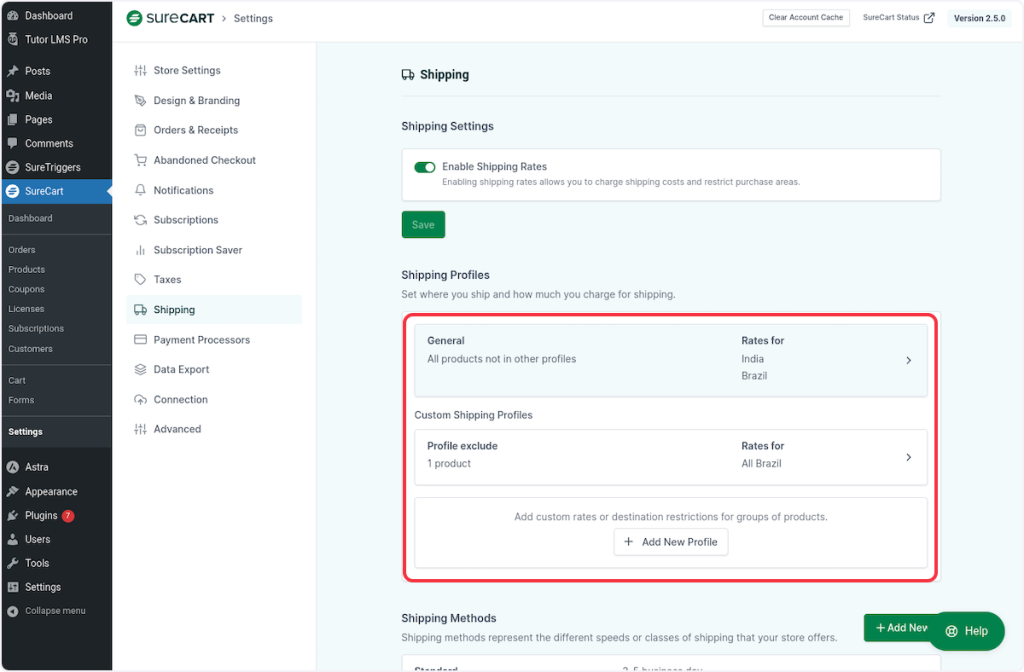This screenshot has height=672, width=1024.
Task: Click the Design & Branding brush icon
Action: coord(140,101)
